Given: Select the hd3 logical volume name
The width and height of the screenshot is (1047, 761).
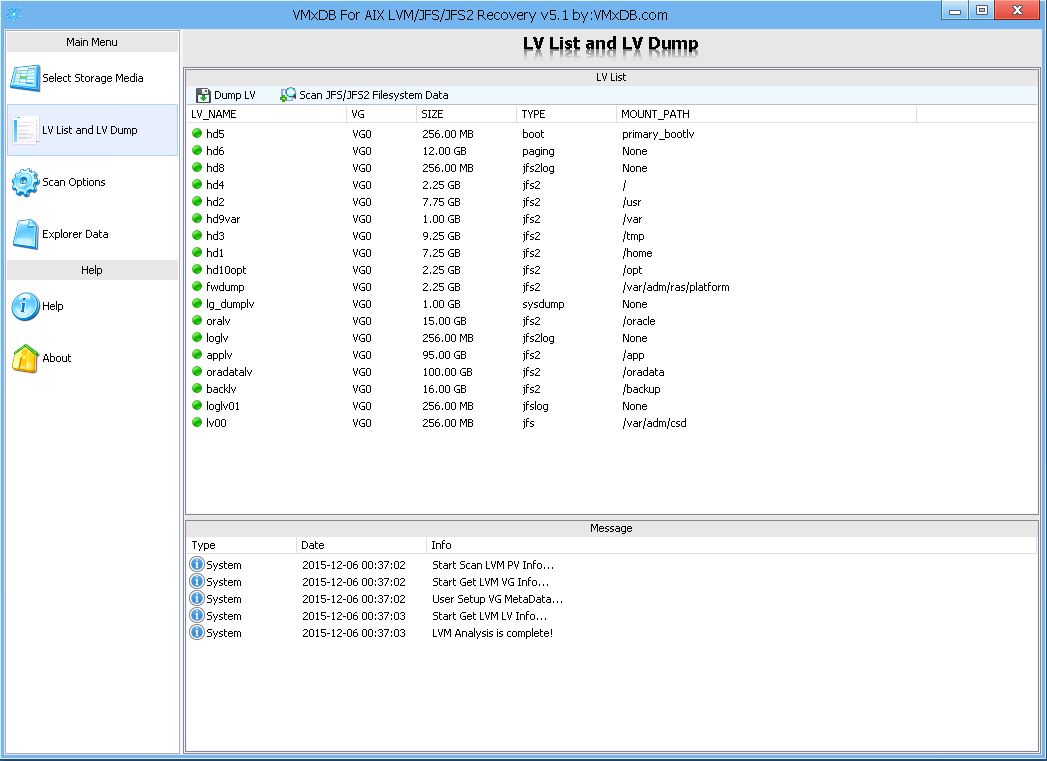Looking at the screenshot, I should (x=215, y=236).
